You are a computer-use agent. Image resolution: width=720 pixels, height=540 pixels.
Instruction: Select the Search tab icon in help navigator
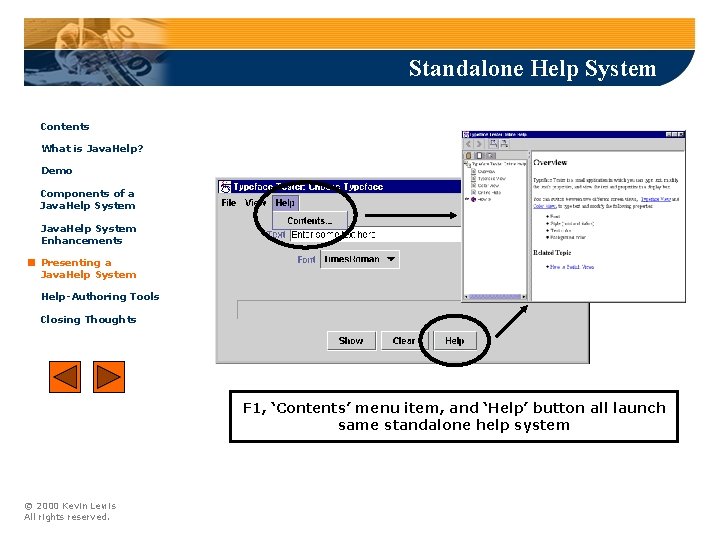coord(490,155)
